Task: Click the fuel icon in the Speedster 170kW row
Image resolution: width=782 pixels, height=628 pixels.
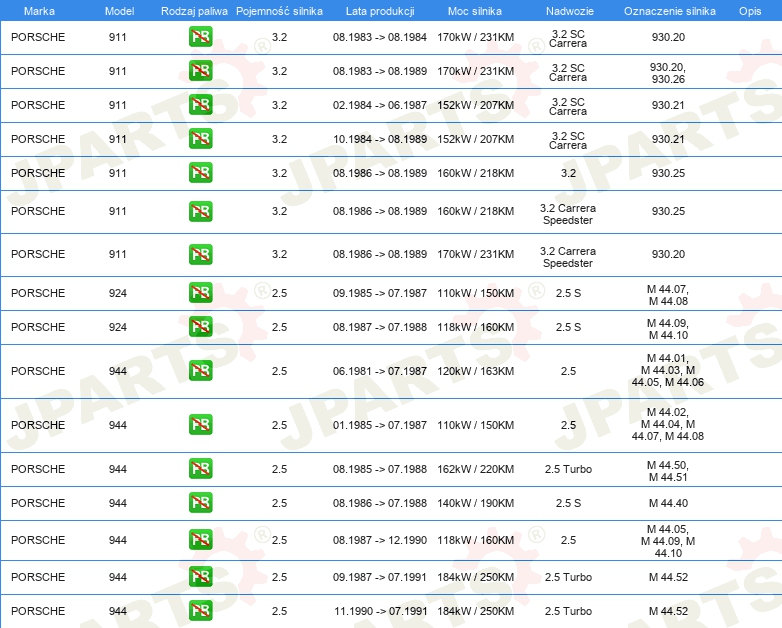Action: coord(200,254)
